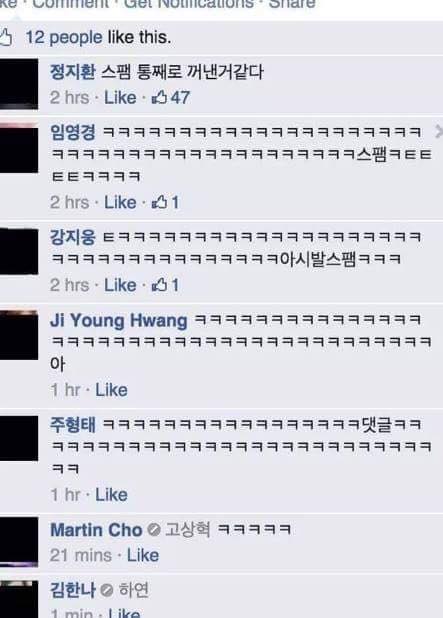Open 정지환's profile name link
The width and height of the screenshot is (443, 618).
[73, 72]
